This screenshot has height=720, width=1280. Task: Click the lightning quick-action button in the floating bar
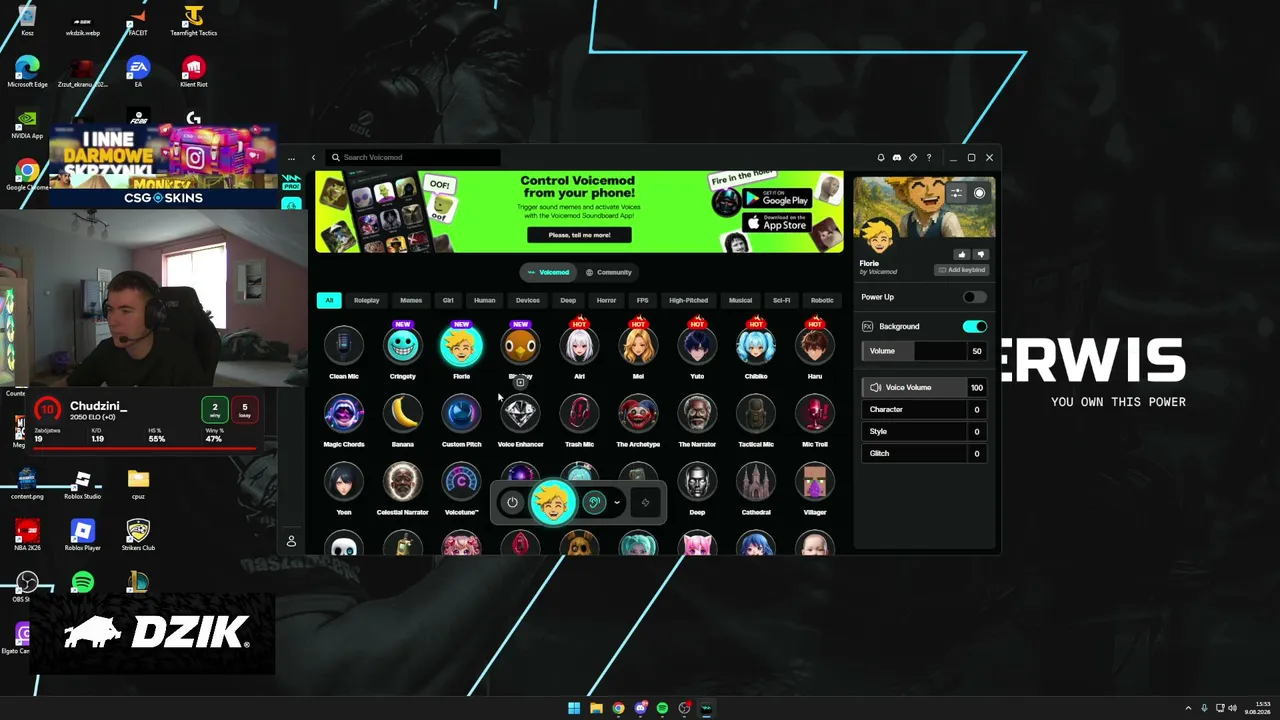click(x=645, y=502)
